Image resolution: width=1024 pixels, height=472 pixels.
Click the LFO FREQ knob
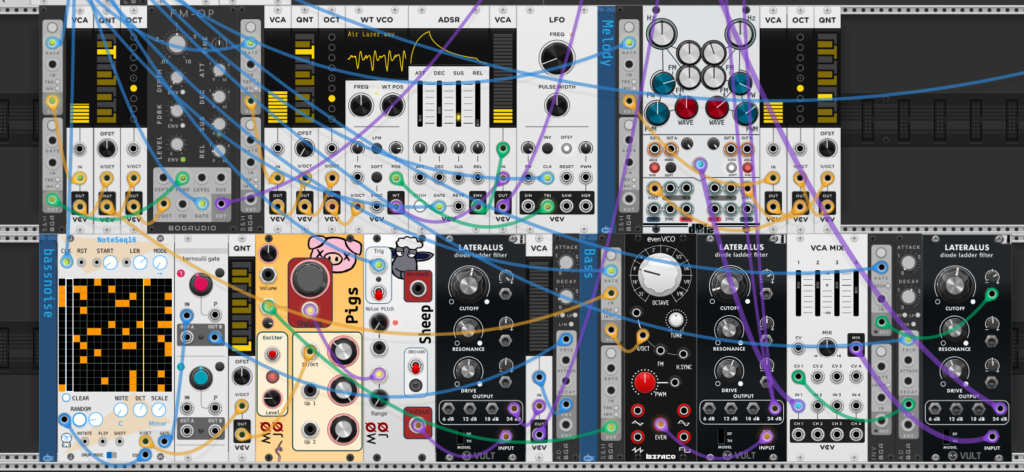click(557, 57)
